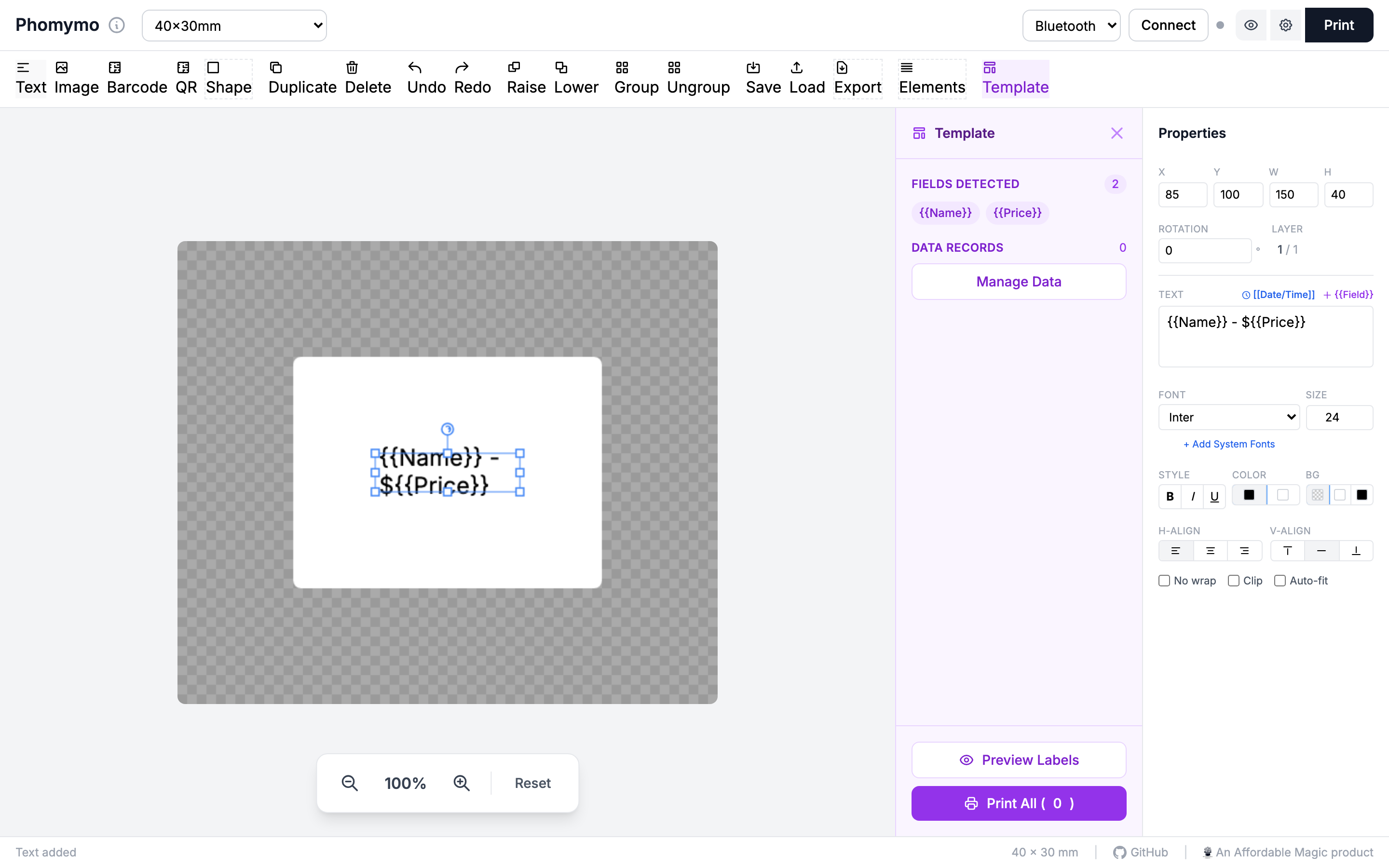This screenshot has height=868, width=1389.
Task: Toggle preview with eye icon in header
Action: tap(1251, 25)
